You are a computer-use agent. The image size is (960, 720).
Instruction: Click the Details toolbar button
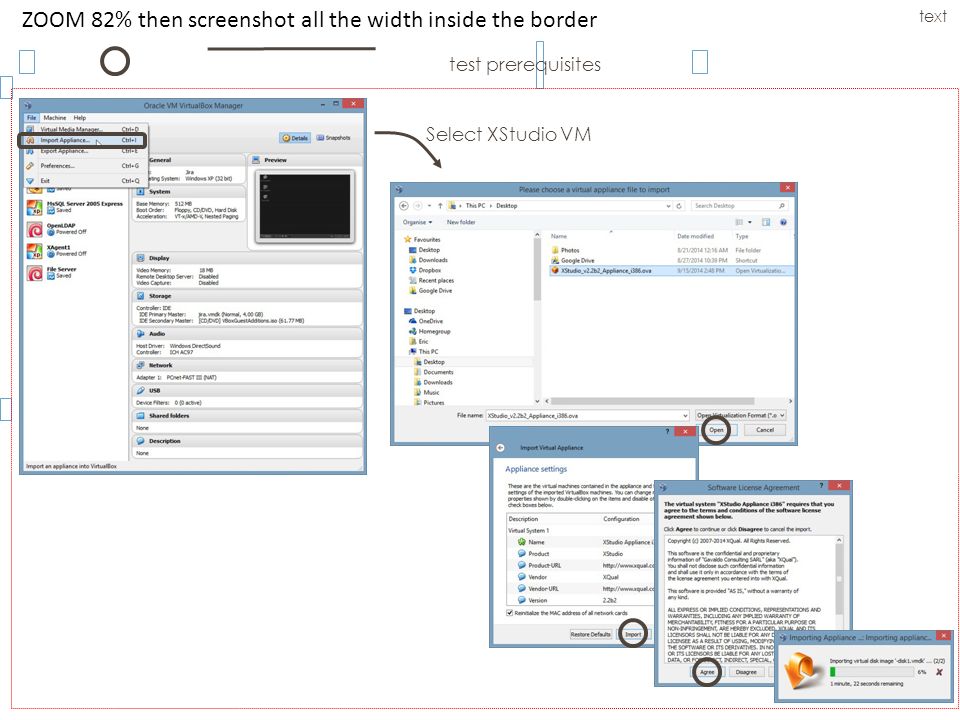[x=295, y=138]
